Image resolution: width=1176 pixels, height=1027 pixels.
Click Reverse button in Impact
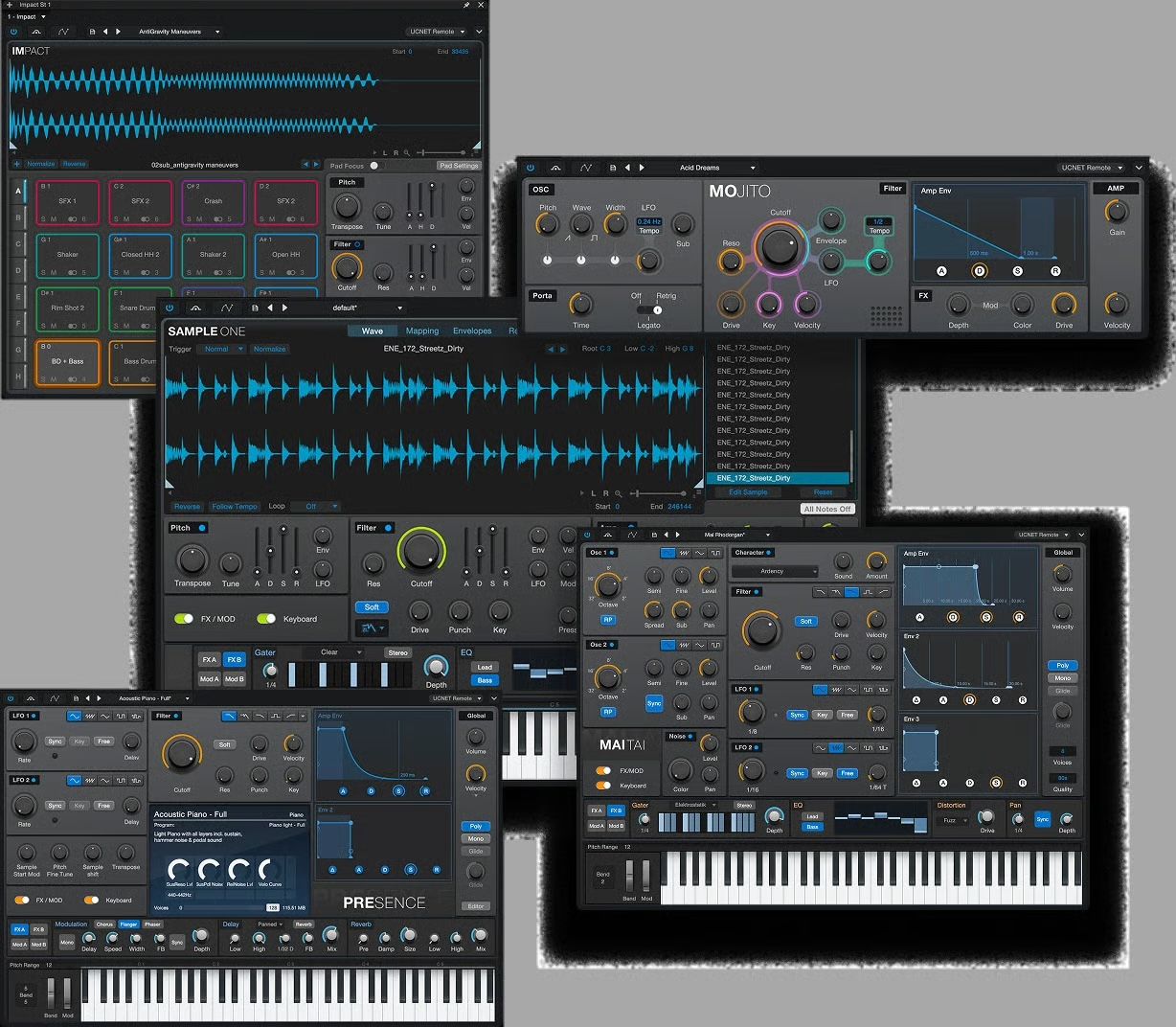click(x=74, y=164)
